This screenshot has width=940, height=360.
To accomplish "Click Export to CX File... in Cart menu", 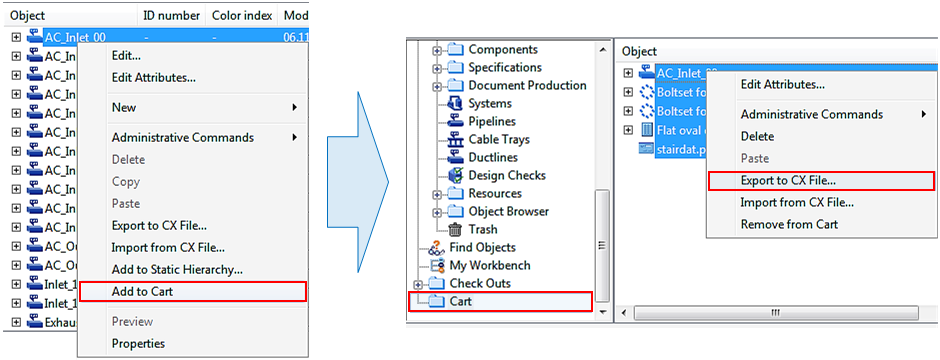I will [x=821, y=180].
